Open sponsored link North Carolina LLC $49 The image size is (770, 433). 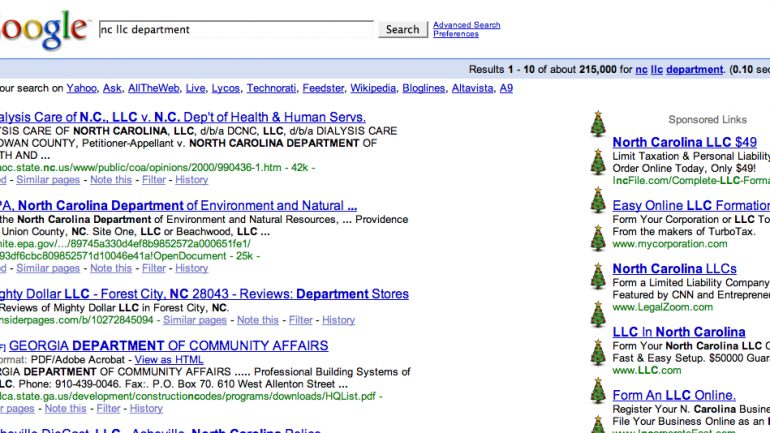[x=685, y=142]
